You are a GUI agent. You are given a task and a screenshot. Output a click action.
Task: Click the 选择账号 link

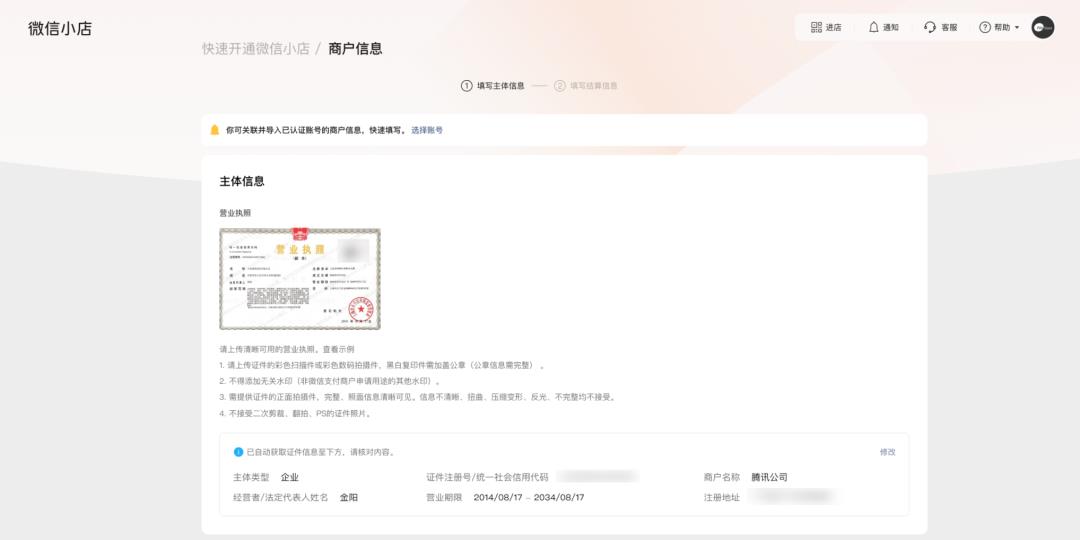(427, 130)
